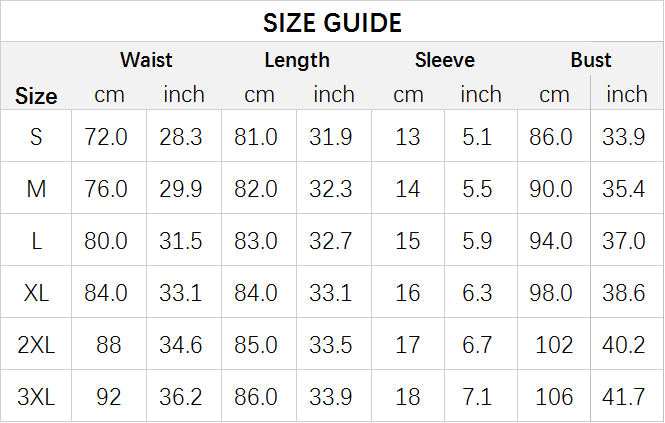The height and width of the screenshot is (423, 665).
Task: Click the SIZE GUIDE title
Action: pyautogui.click(x=332, y=22)
